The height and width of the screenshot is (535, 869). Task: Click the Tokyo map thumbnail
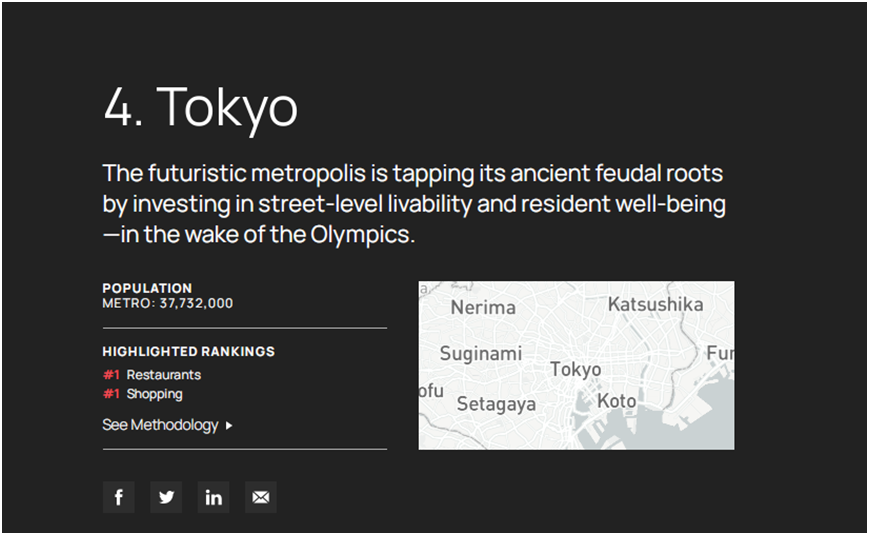pyautogui.click(x=576, y=365)
